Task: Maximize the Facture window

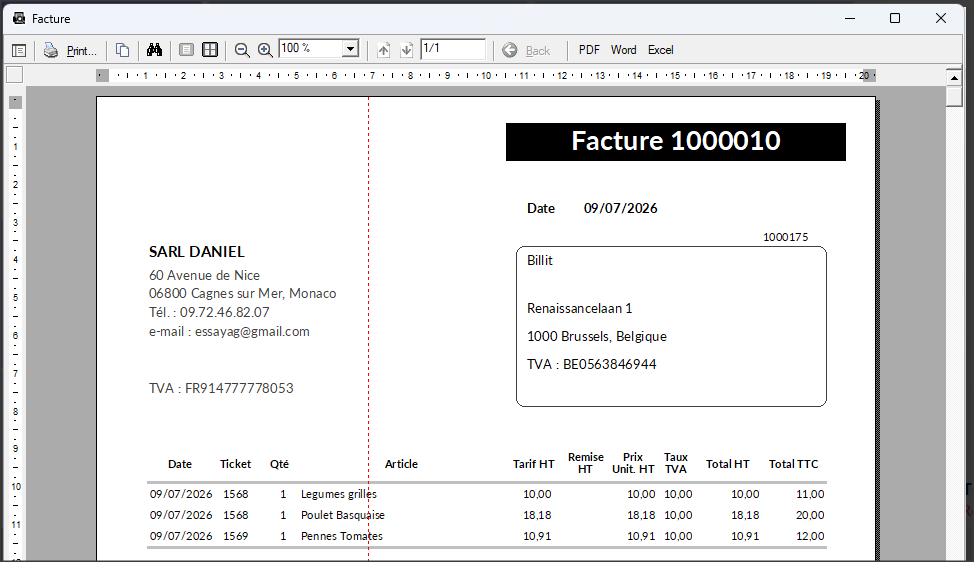Action: tap(895, 19)
